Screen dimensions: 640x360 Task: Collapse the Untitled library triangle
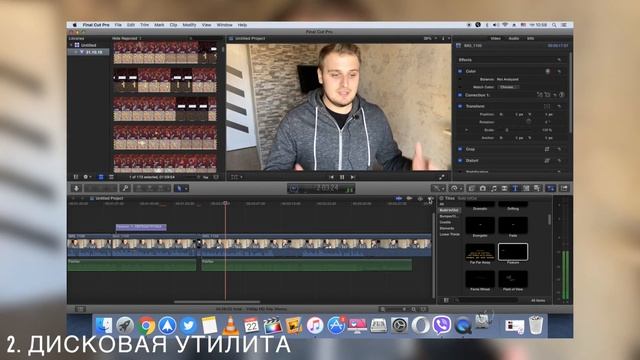coord(71,45)
